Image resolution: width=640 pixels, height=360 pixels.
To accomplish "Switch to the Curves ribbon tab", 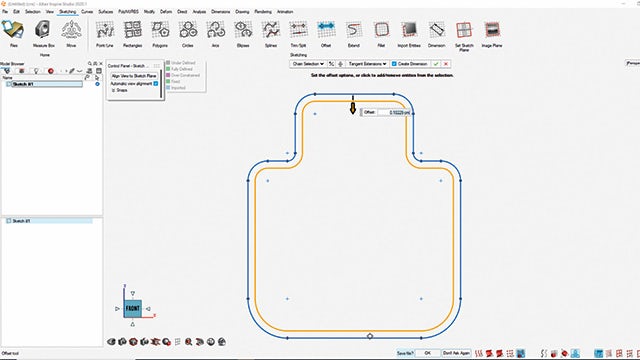I will click(87, 12).
